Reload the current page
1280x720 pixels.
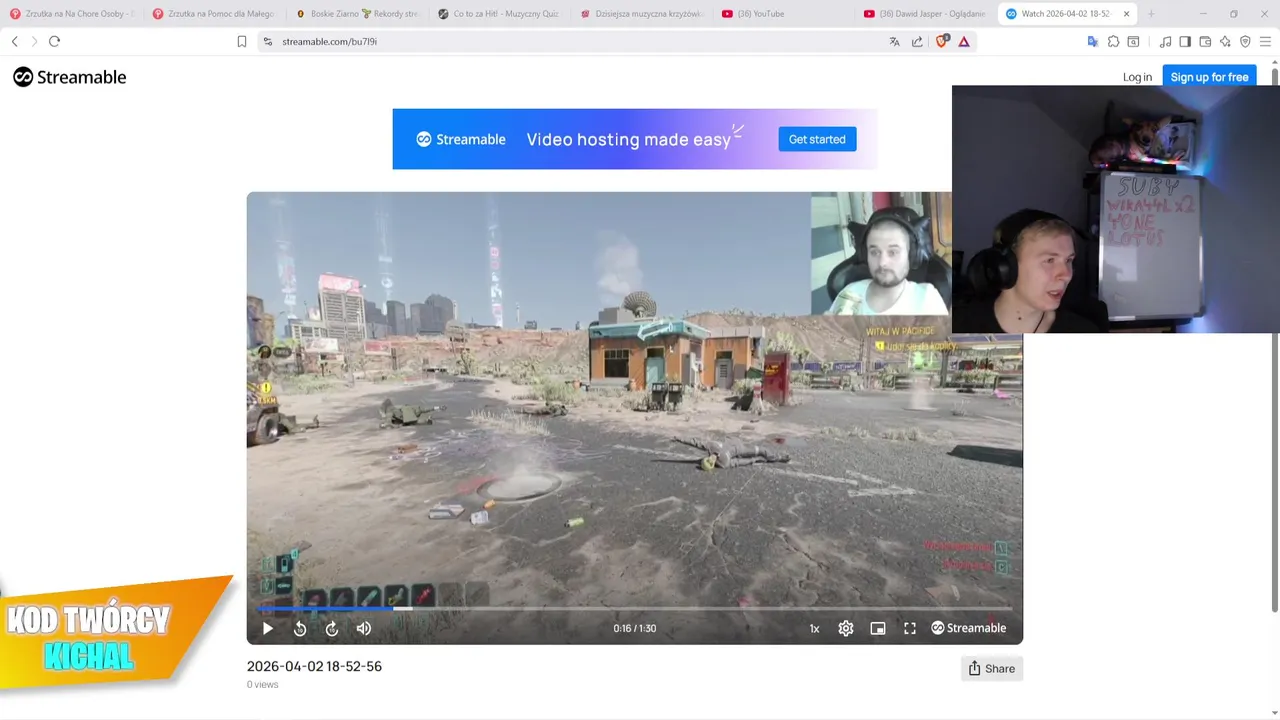(x=54, y=41)
